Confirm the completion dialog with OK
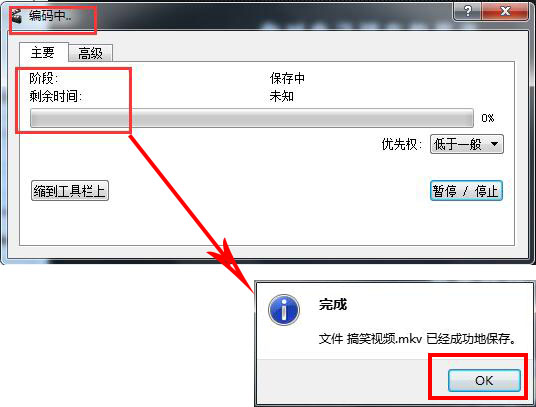This screenshot has height=407, width=536. [x=484, y=380]
